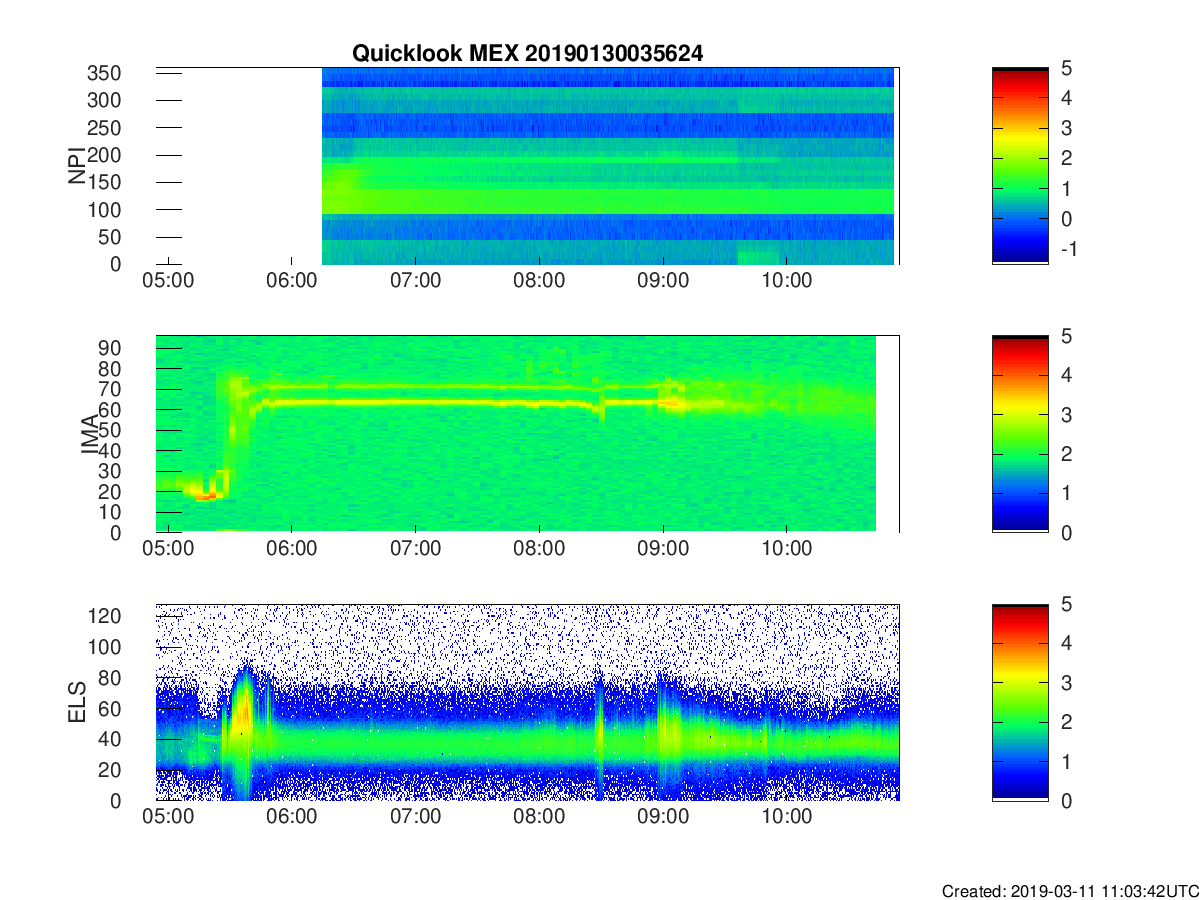The width and height of the screenshot is (1200, 900).
Task: Click the 05:00 label below IMA plot
Action: coord(168,550)
